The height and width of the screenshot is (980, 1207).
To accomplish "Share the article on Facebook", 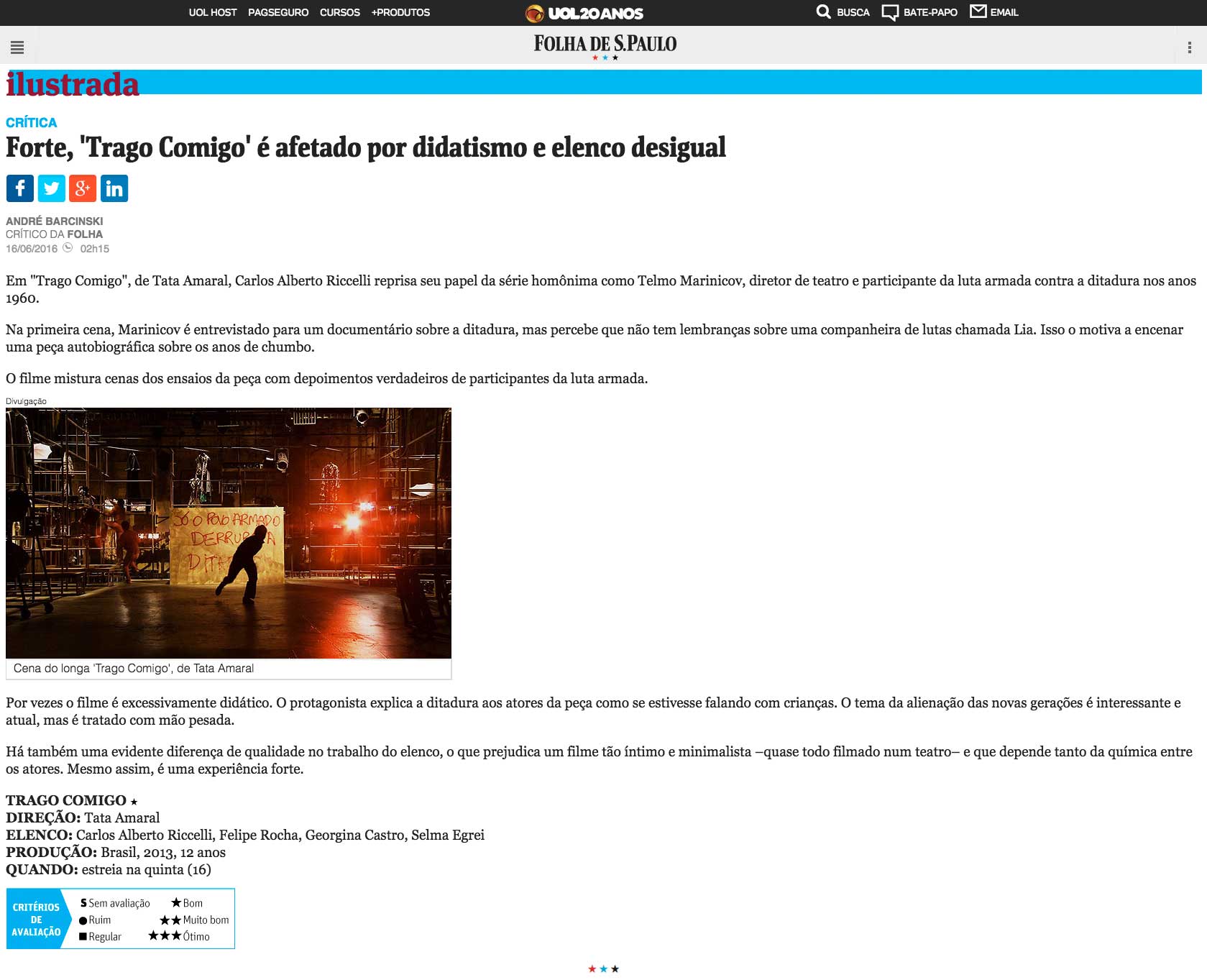I will 20,188.
